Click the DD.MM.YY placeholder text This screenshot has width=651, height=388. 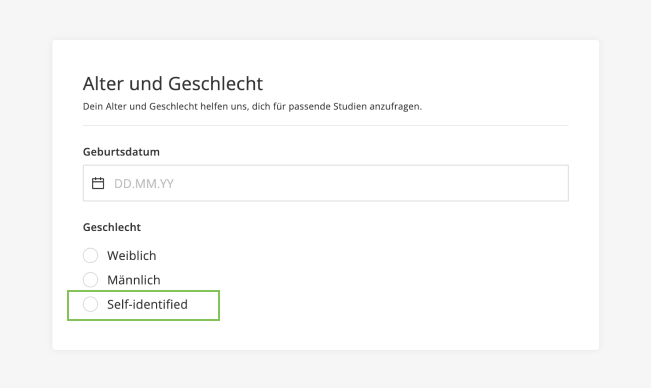coord(144,183)
